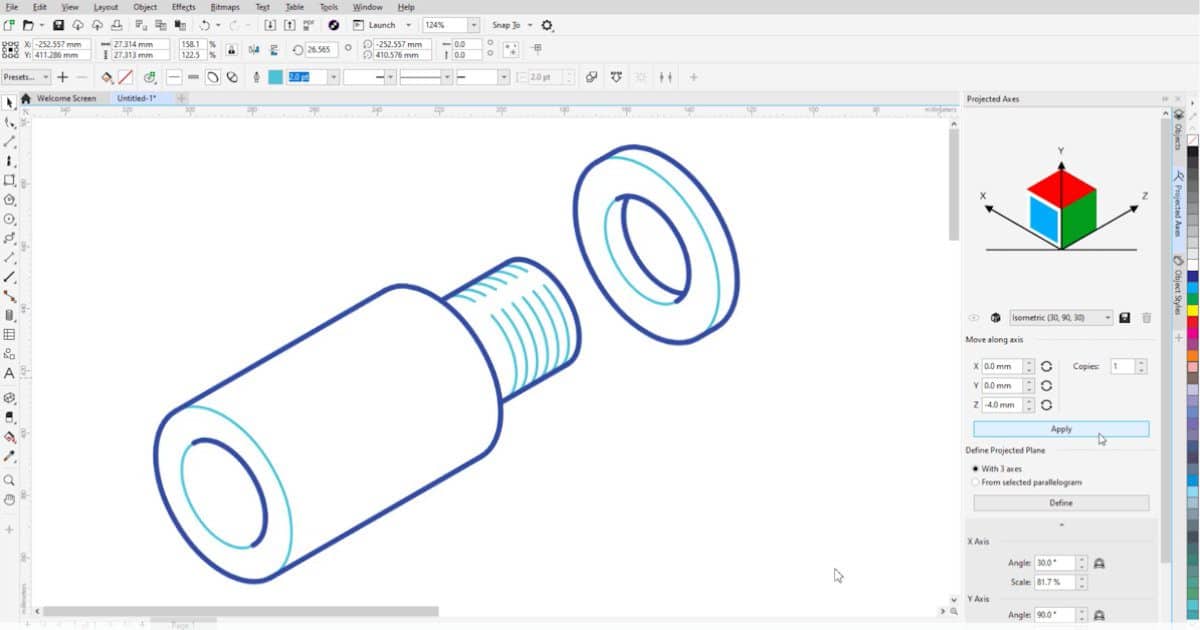
Task: Select the Zoom tool
Action: click(9, 478)
